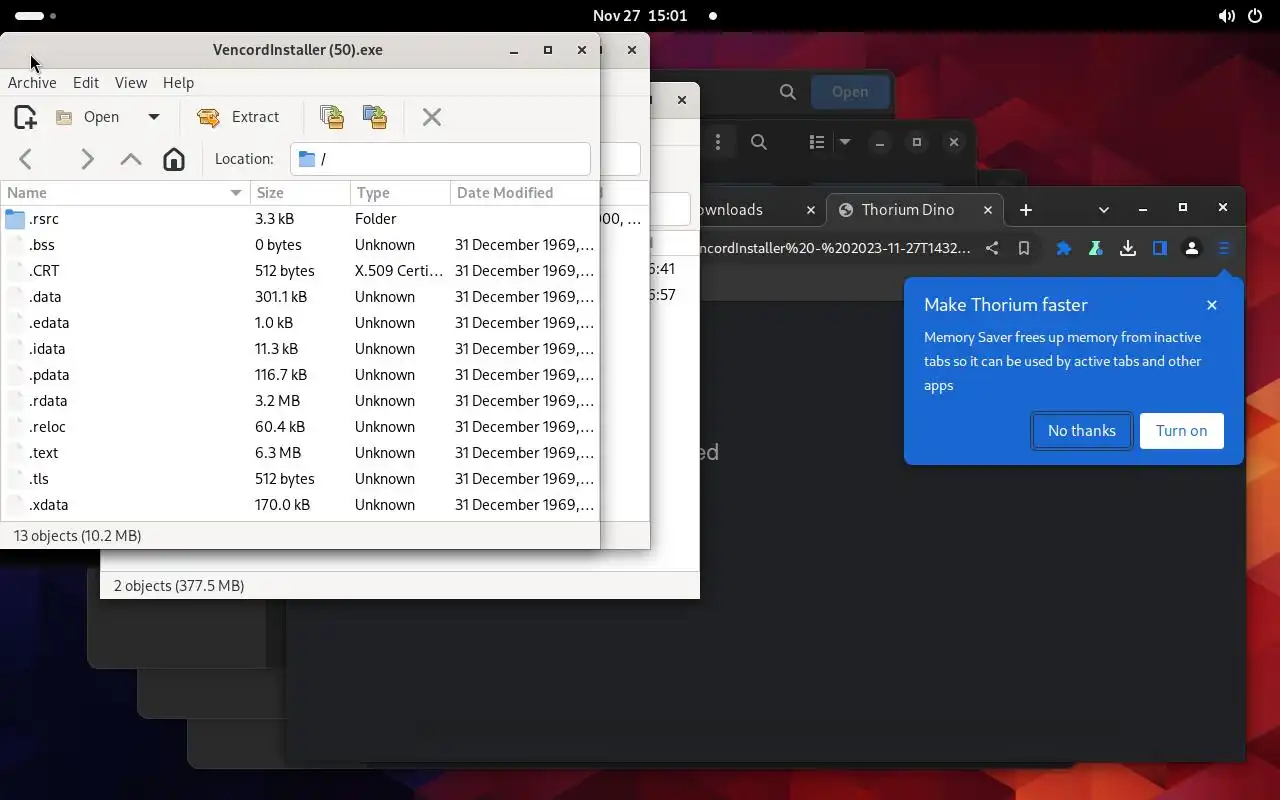
Task: Select the .rsrc folder row
Action: pyautogui.click(x=300, y=219)
